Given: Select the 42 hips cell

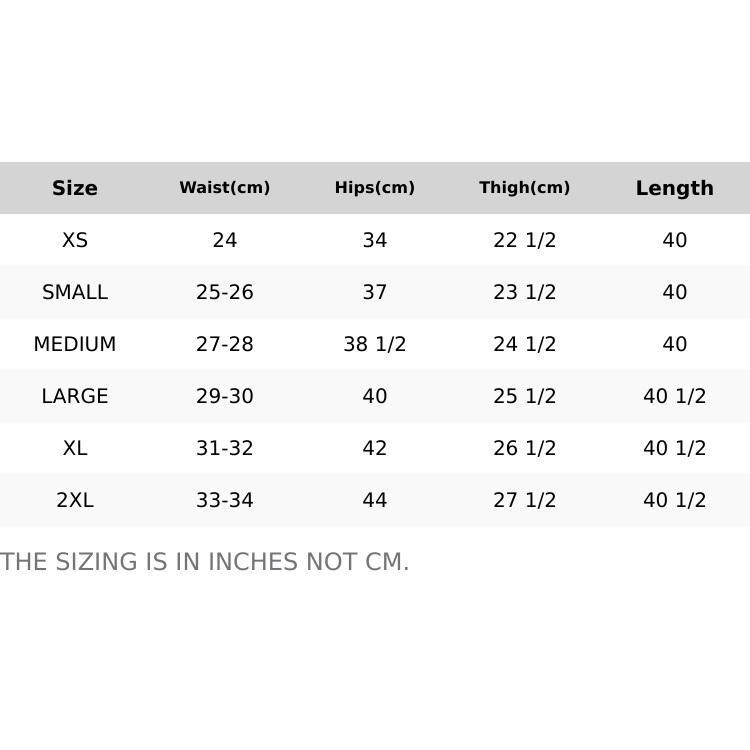Looking at the screenshot, I should [375, 448].
